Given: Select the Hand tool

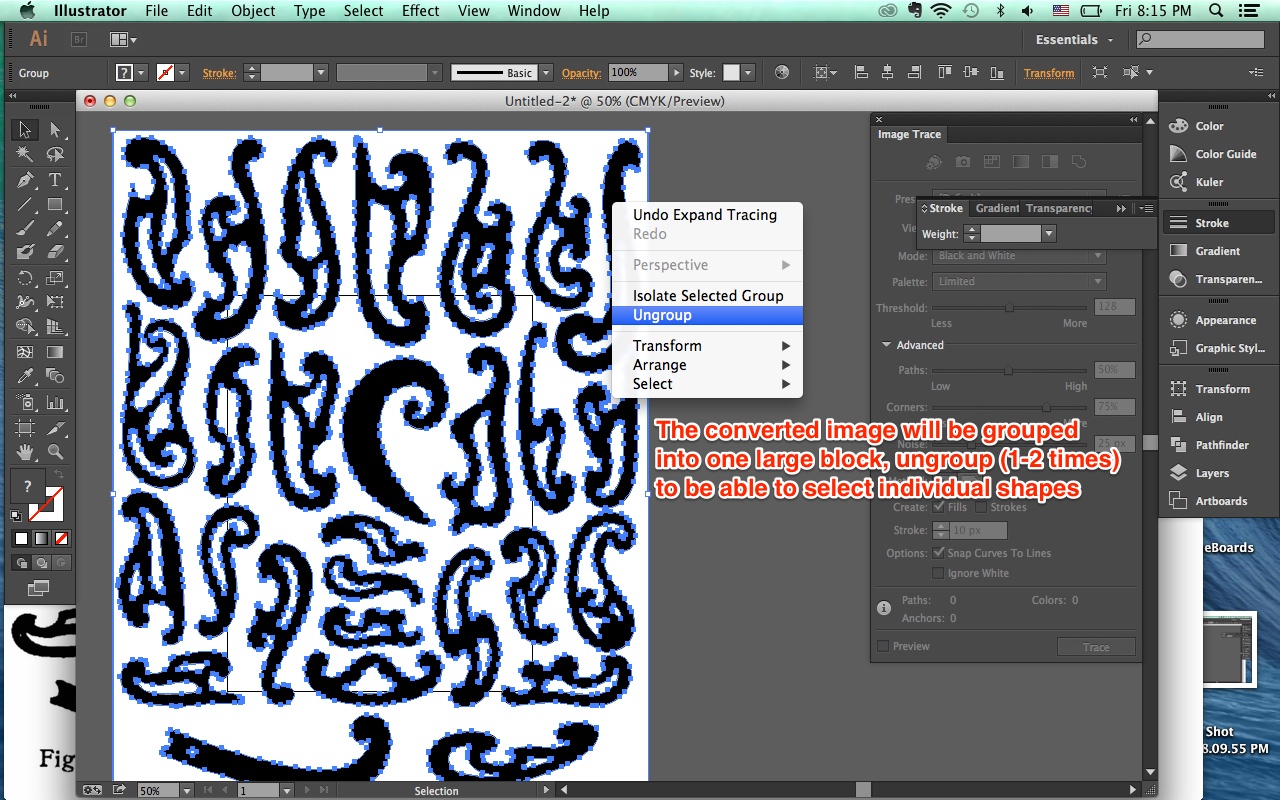Looking at the screenshot, I should [x=26, y=453].
